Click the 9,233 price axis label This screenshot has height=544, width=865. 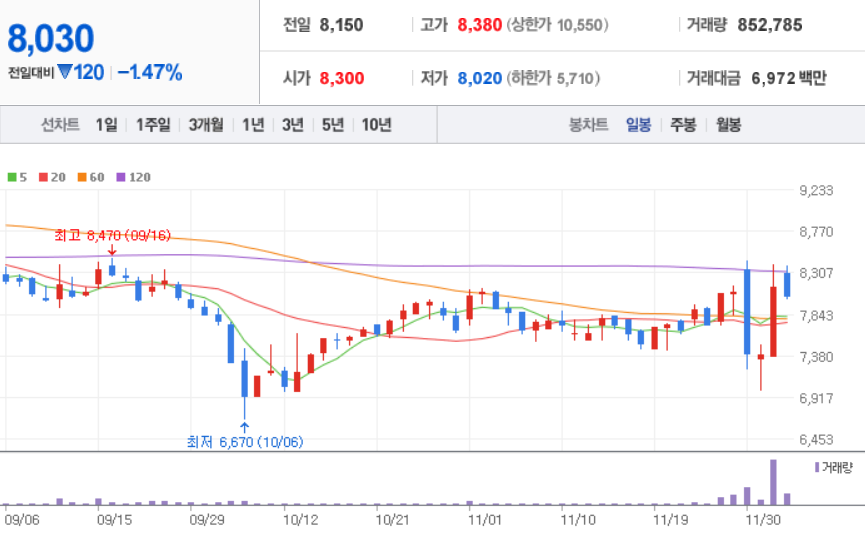pyautogui.click(x=816, y=191)
